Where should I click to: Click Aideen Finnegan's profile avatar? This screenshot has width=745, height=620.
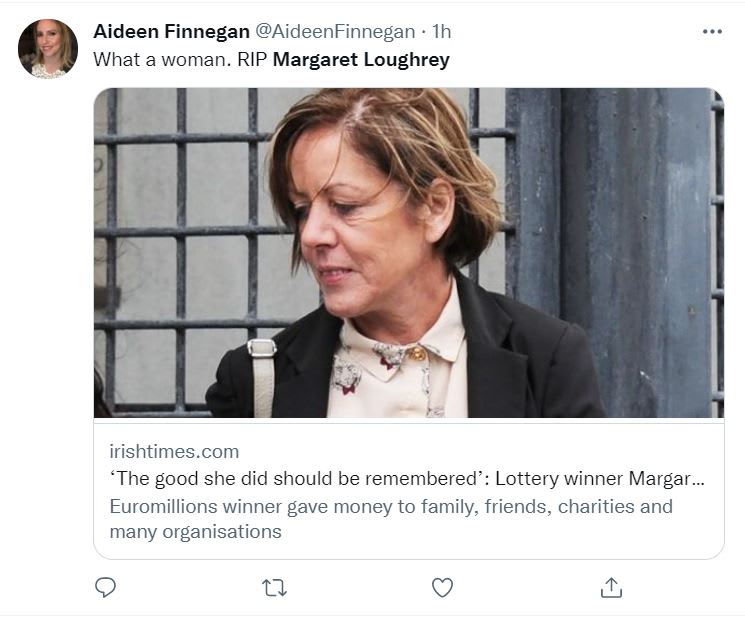47,48
